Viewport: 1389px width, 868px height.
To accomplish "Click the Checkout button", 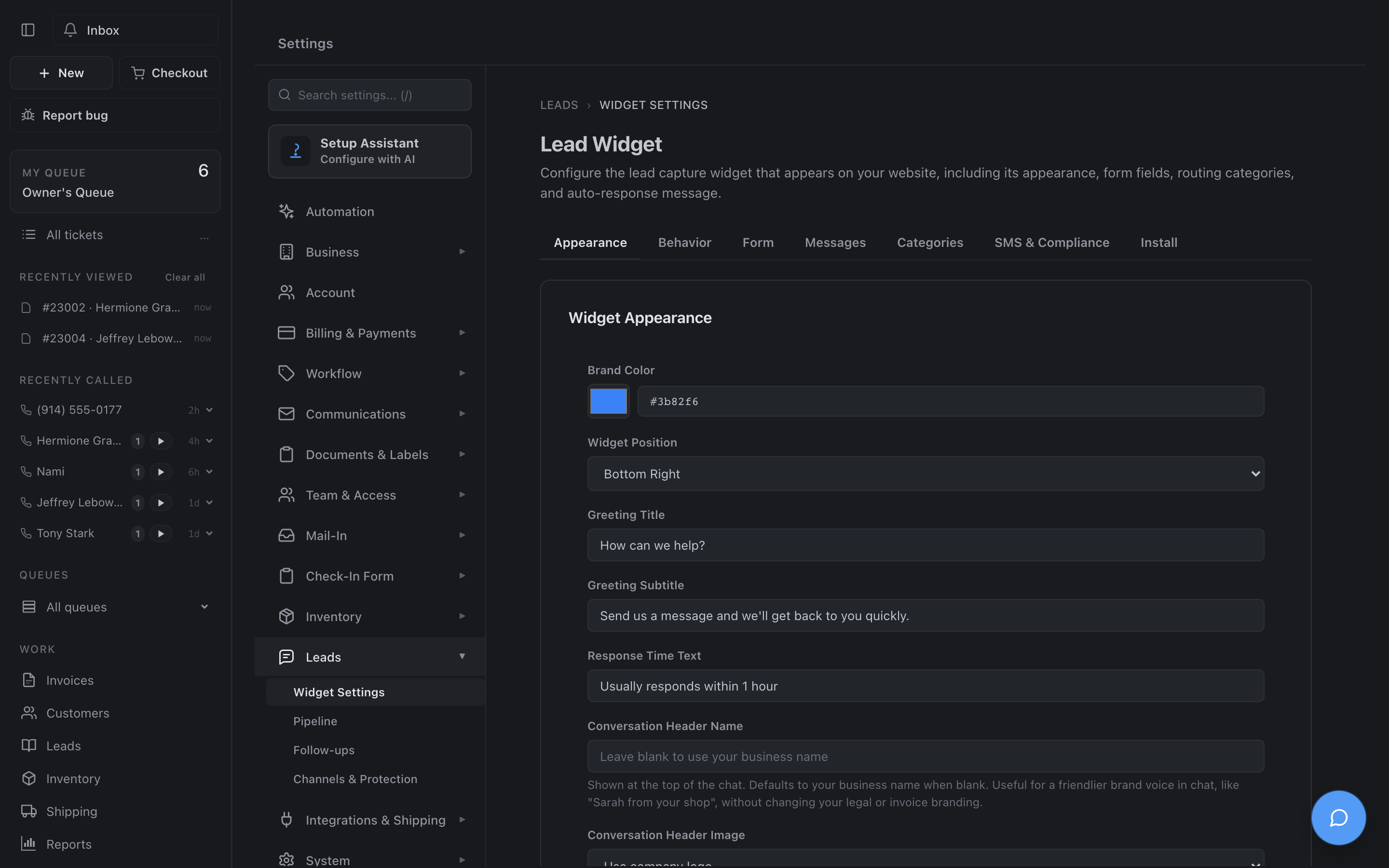I will [170, 73].
